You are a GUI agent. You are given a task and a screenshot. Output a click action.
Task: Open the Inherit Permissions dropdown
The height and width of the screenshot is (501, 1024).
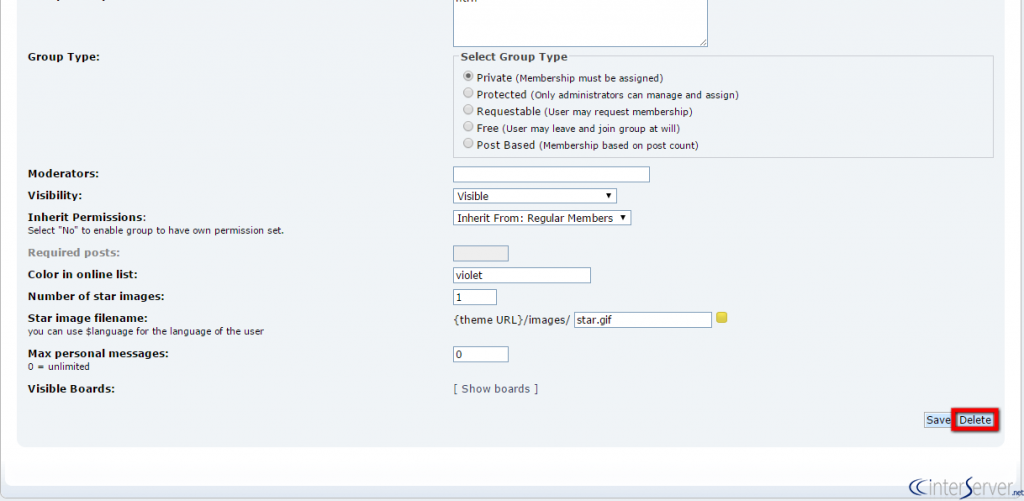pyautogui.click(x=542, y=218)
